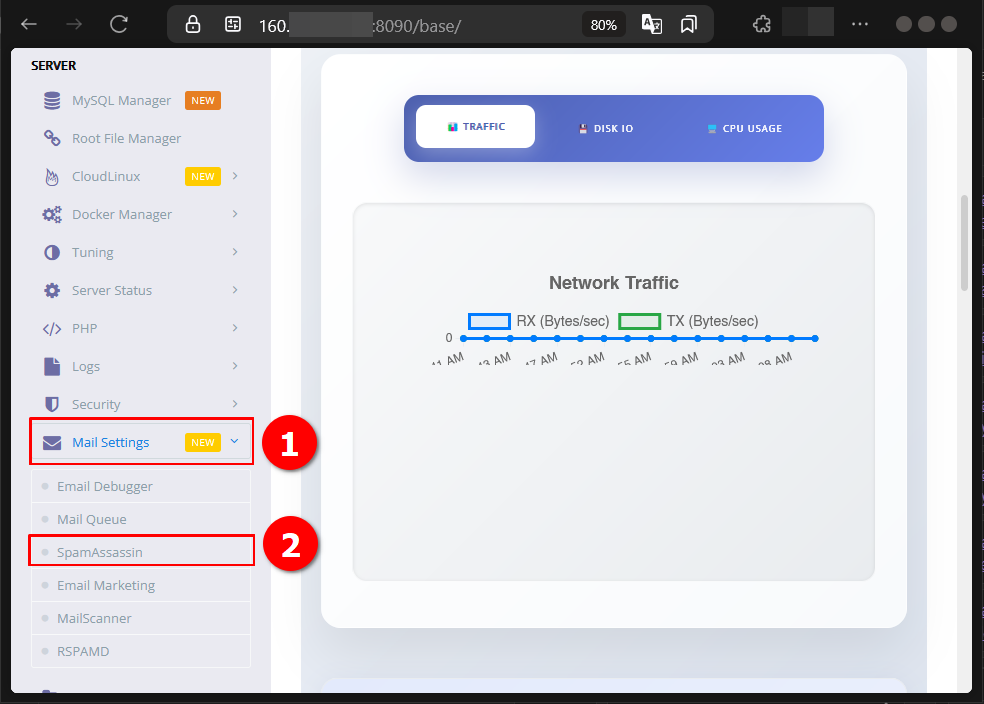
Task: Click the Docker Manager gears icon
Action: tap(52, 215)
